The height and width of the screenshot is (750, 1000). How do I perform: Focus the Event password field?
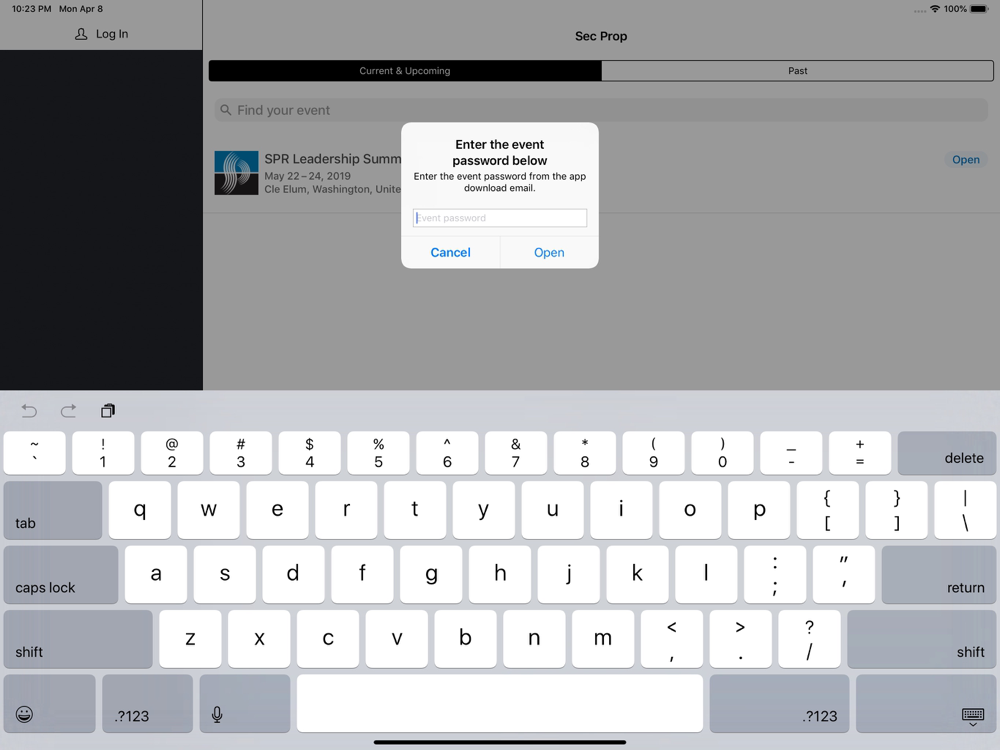(x=500, y=218)
